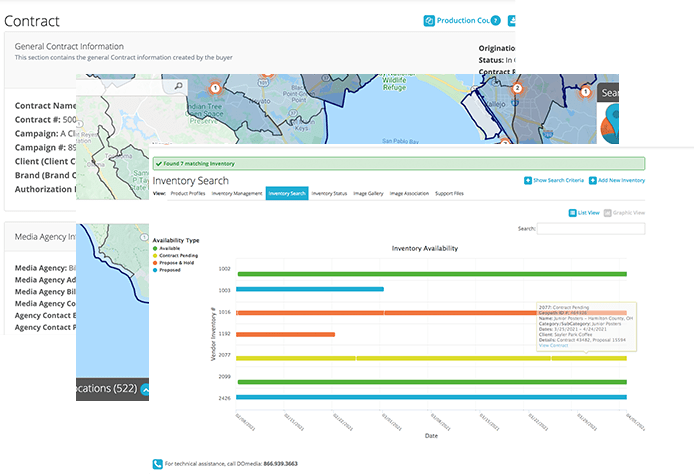Click the View Contract link in tooltip
This screenshot has width=695, height=474.
pyautogui.click(x=553, y=345)
